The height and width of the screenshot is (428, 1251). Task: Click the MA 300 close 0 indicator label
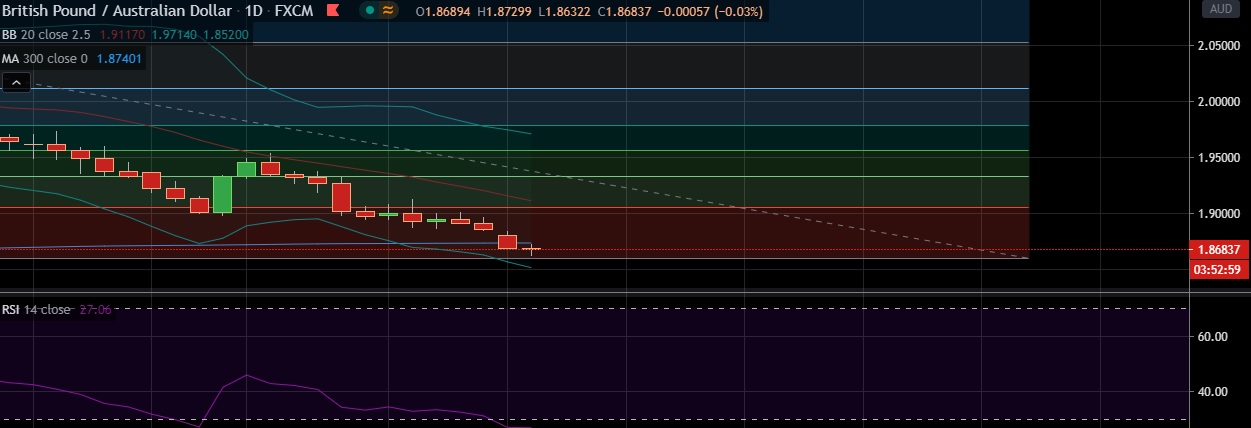tap(44, 59)
